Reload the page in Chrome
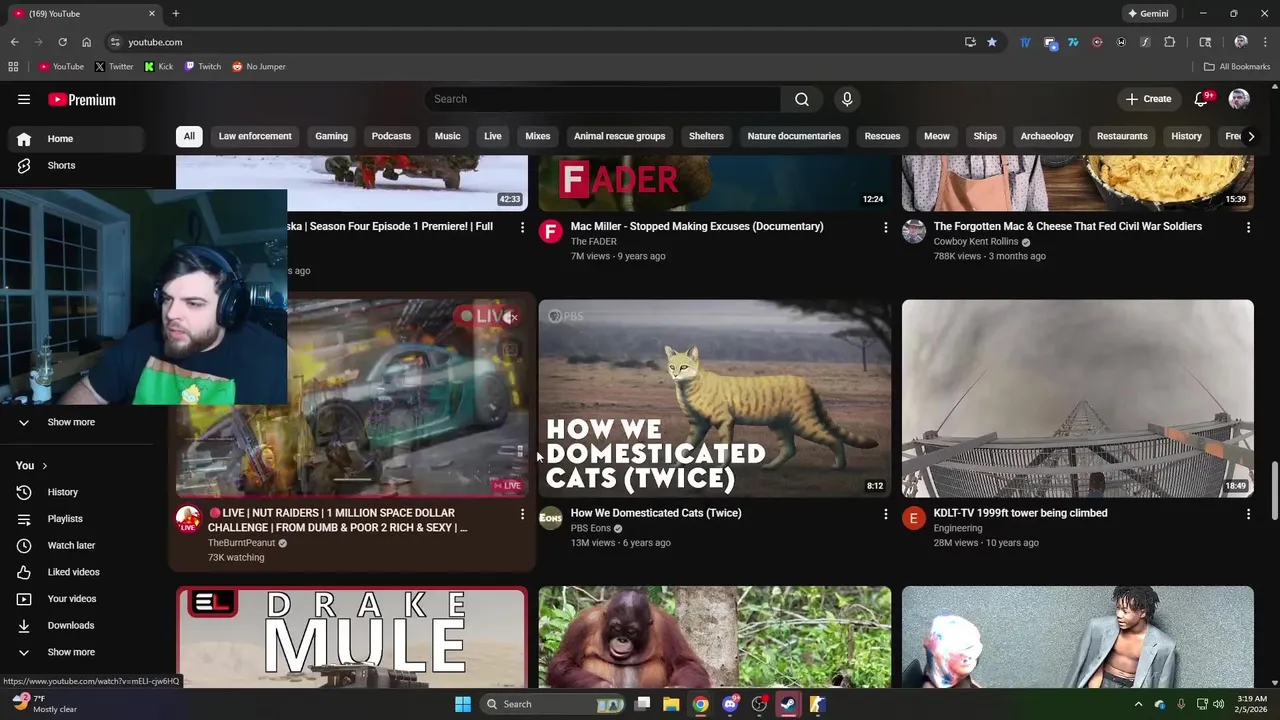The width and height of the screenshot is (1280, 720). [62, 42]
